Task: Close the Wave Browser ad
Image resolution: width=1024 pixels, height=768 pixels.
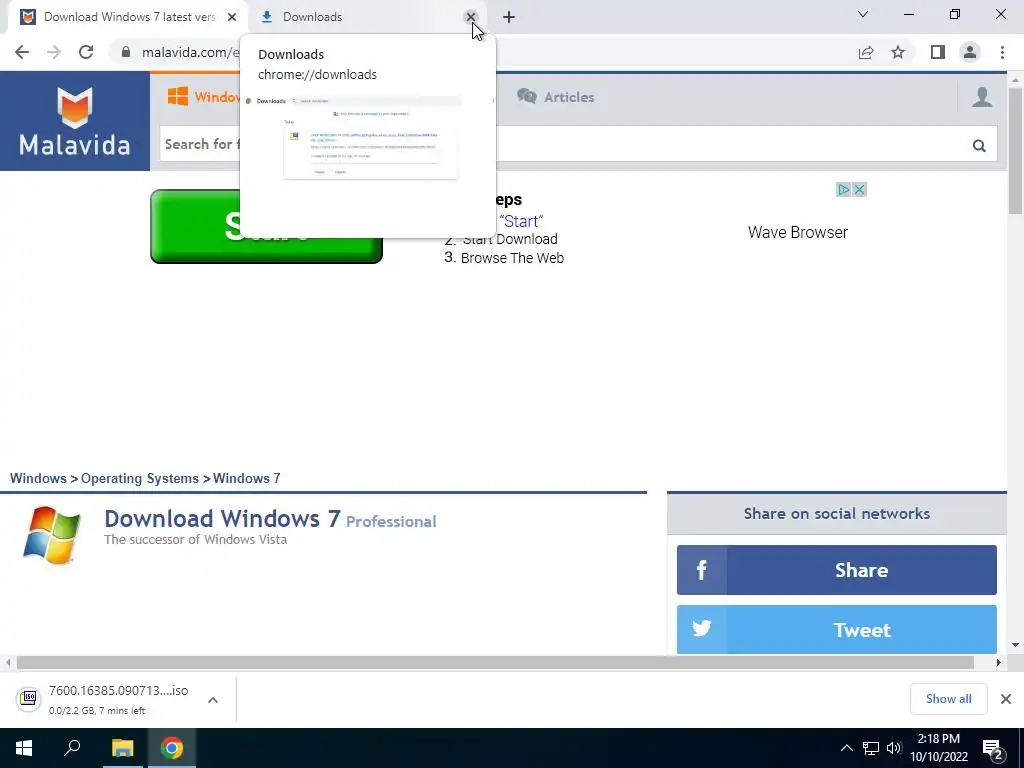Action: [859, 189]
